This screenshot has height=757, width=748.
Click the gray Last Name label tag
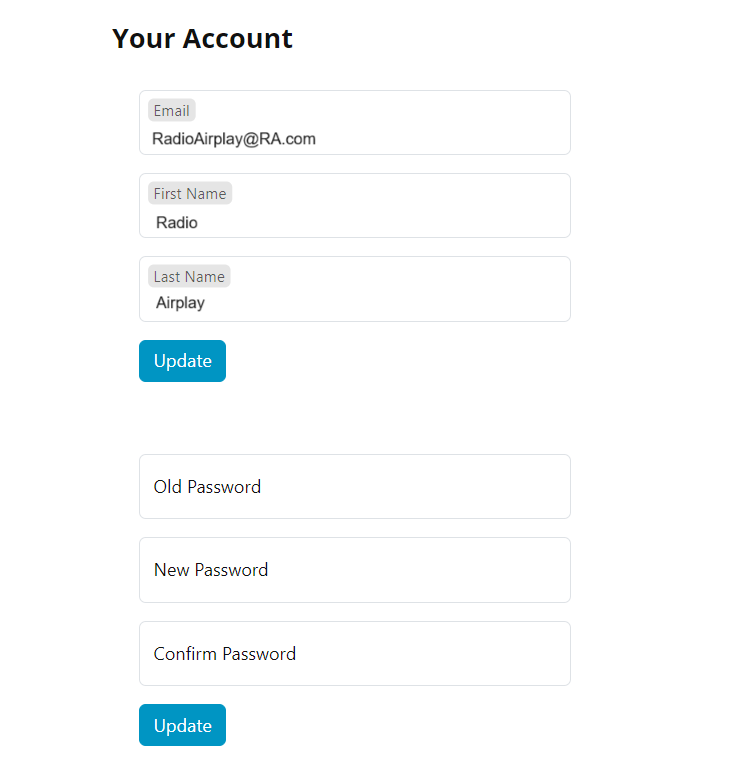[x=189, y=276]
